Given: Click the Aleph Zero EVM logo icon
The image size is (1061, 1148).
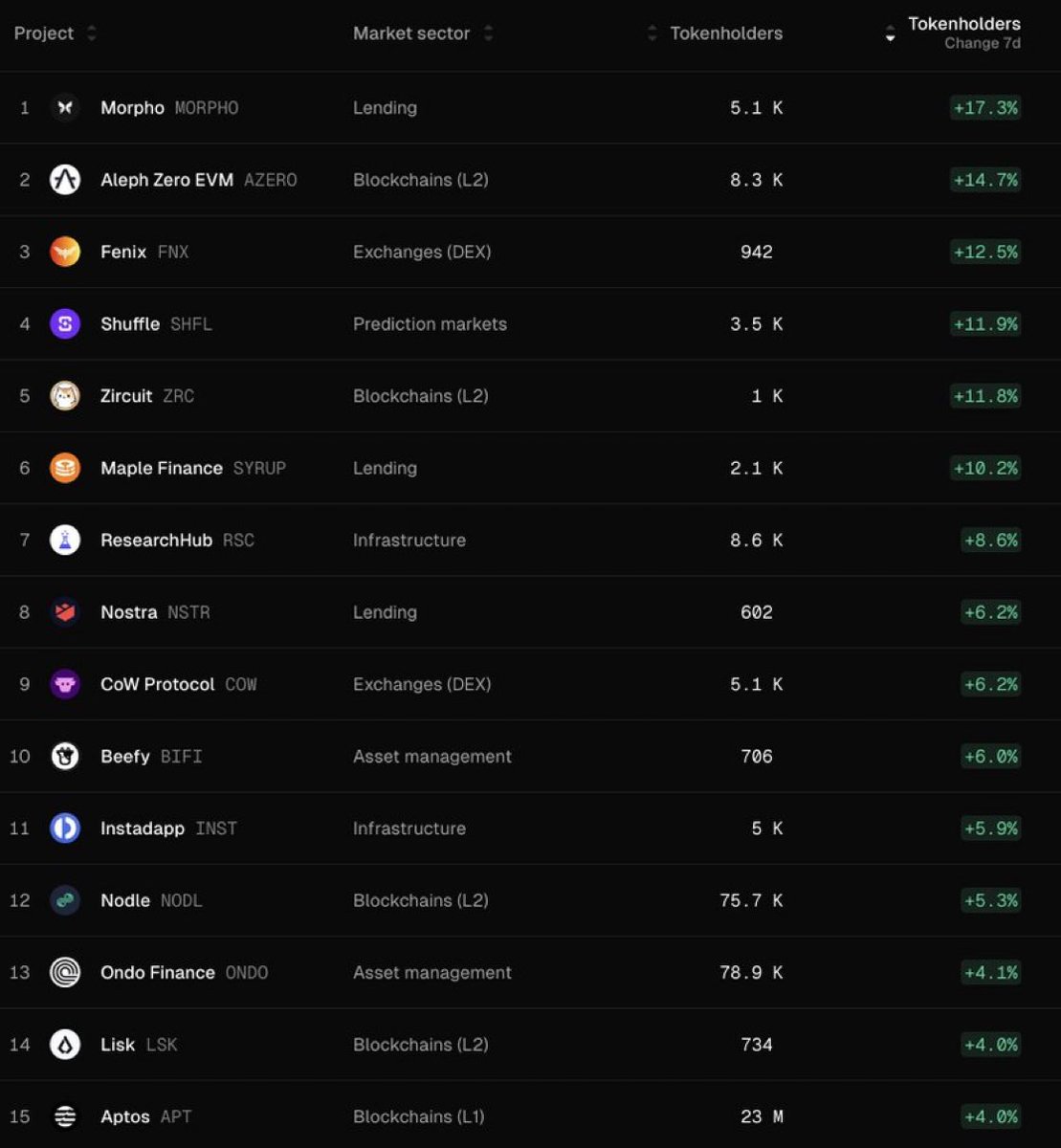Looking at the screenshot, I should point(65,180).
